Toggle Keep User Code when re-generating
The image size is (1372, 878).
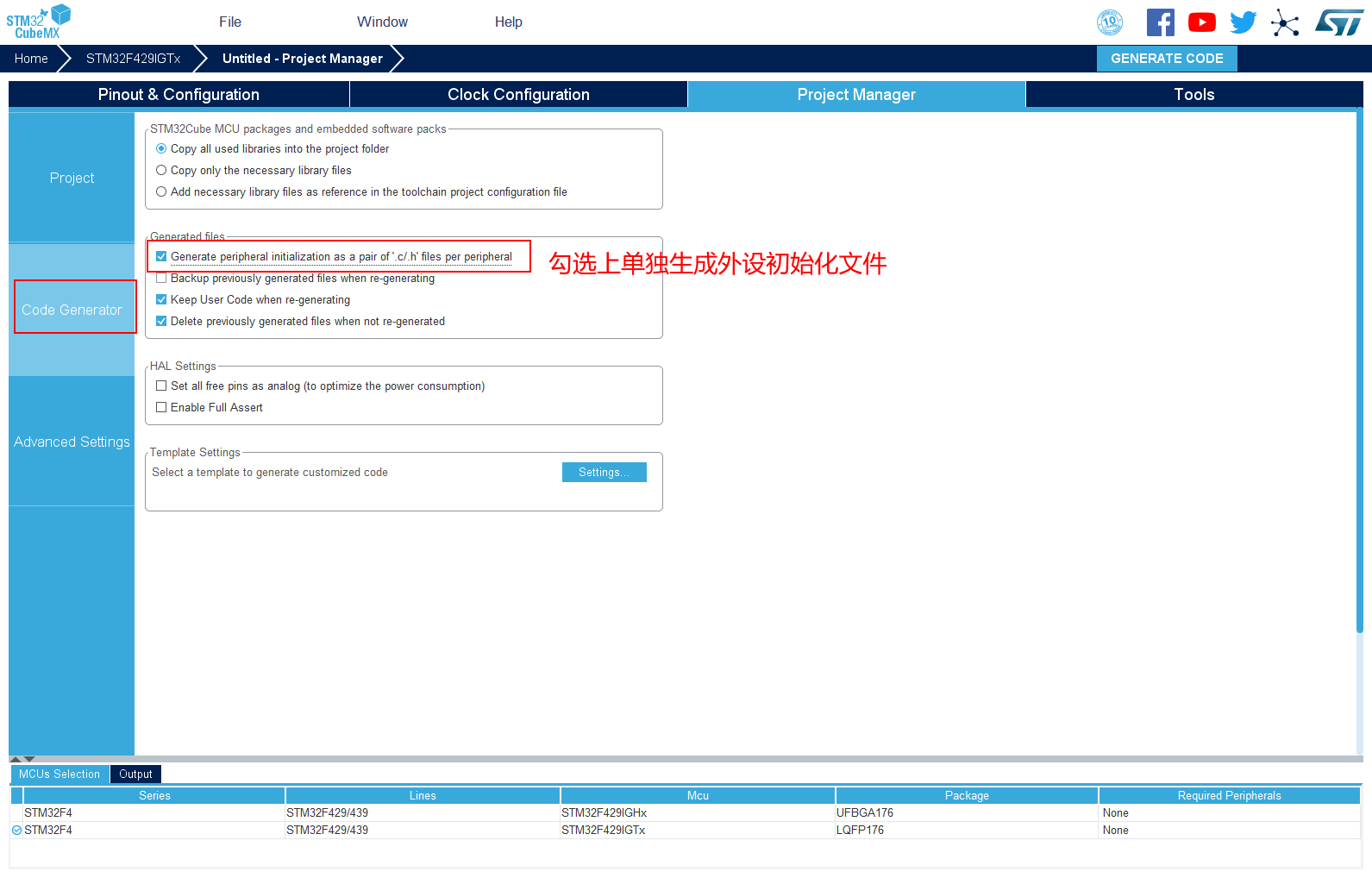pos(161,299)
